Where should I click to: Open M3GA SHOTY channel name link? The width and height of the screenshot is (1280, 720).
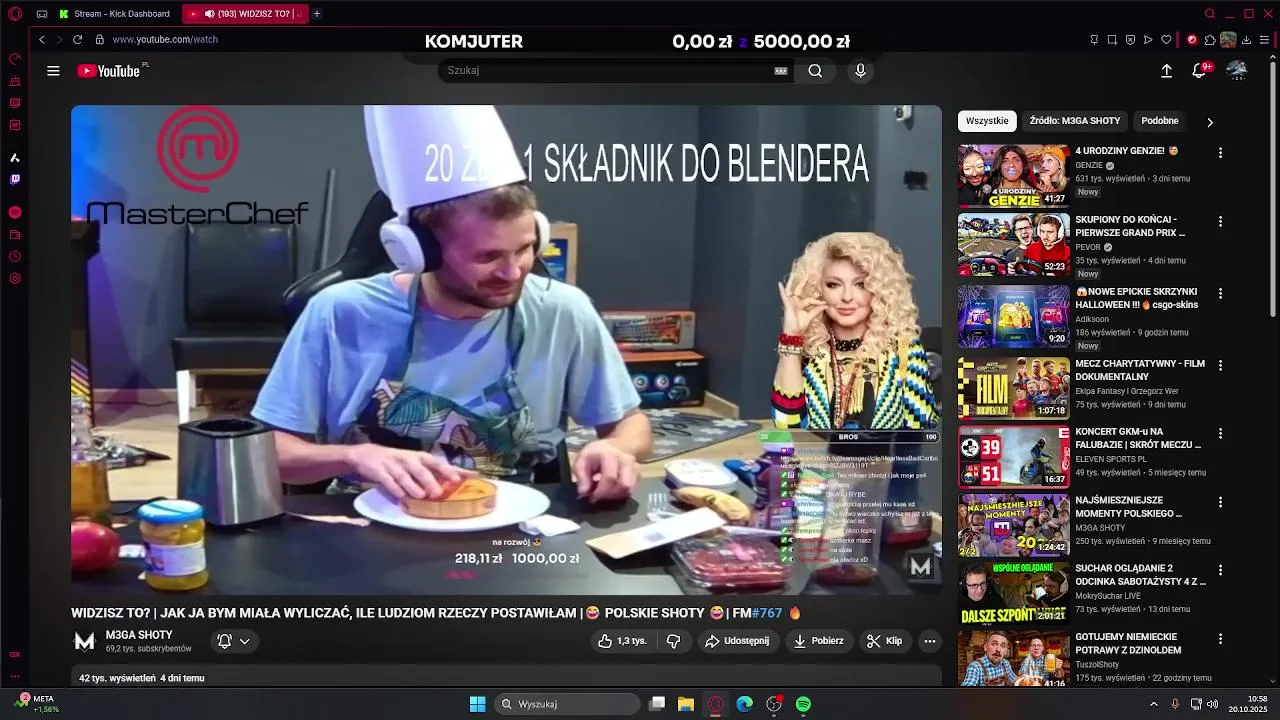coord(139,635)
